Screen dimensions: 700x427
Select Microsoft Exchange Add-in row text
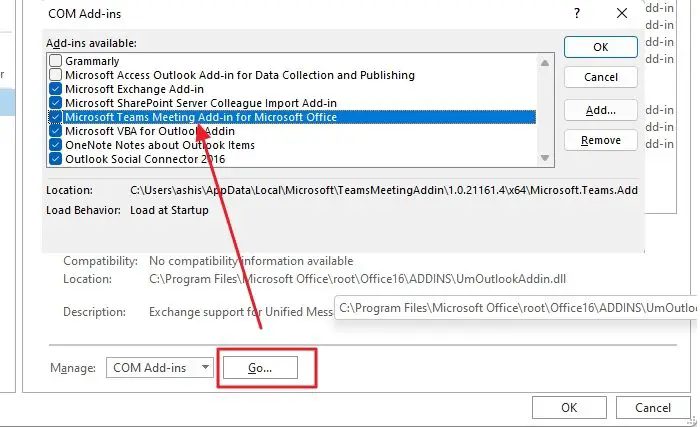click(134, 89)
